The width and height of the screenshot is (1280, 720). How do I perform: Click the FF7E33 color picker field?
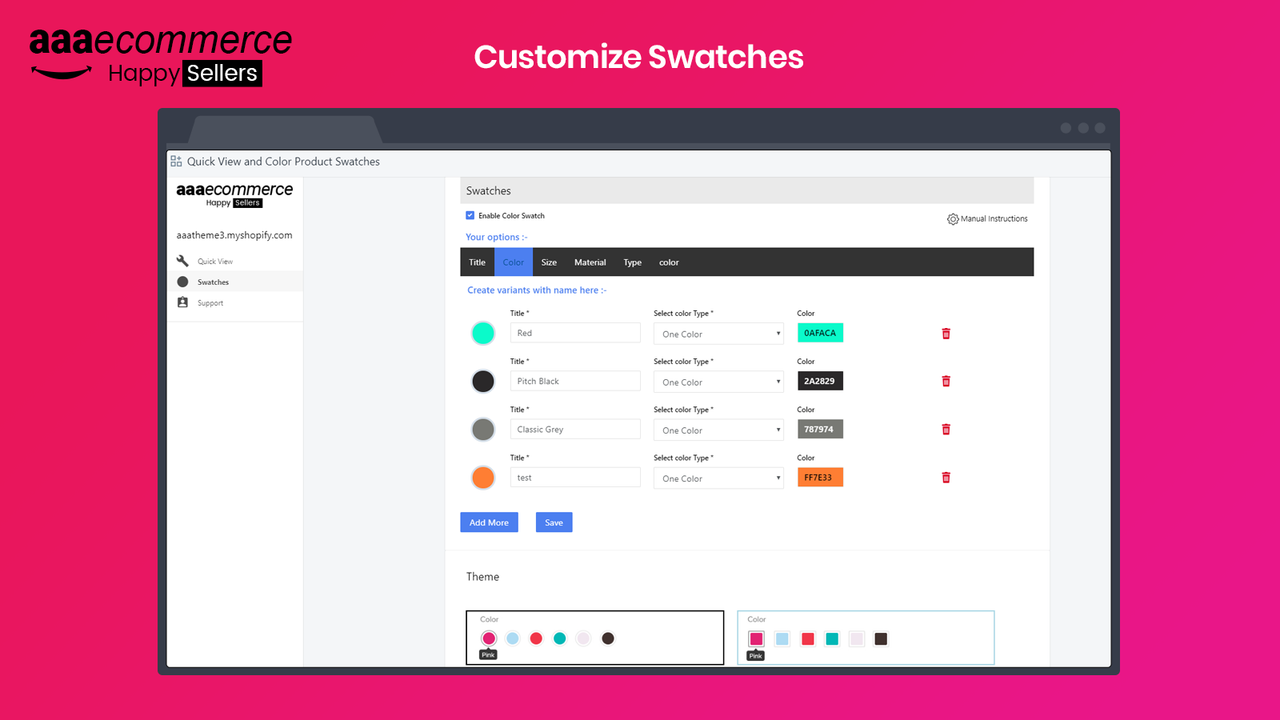pyautogui.click(x=820, y=477)
